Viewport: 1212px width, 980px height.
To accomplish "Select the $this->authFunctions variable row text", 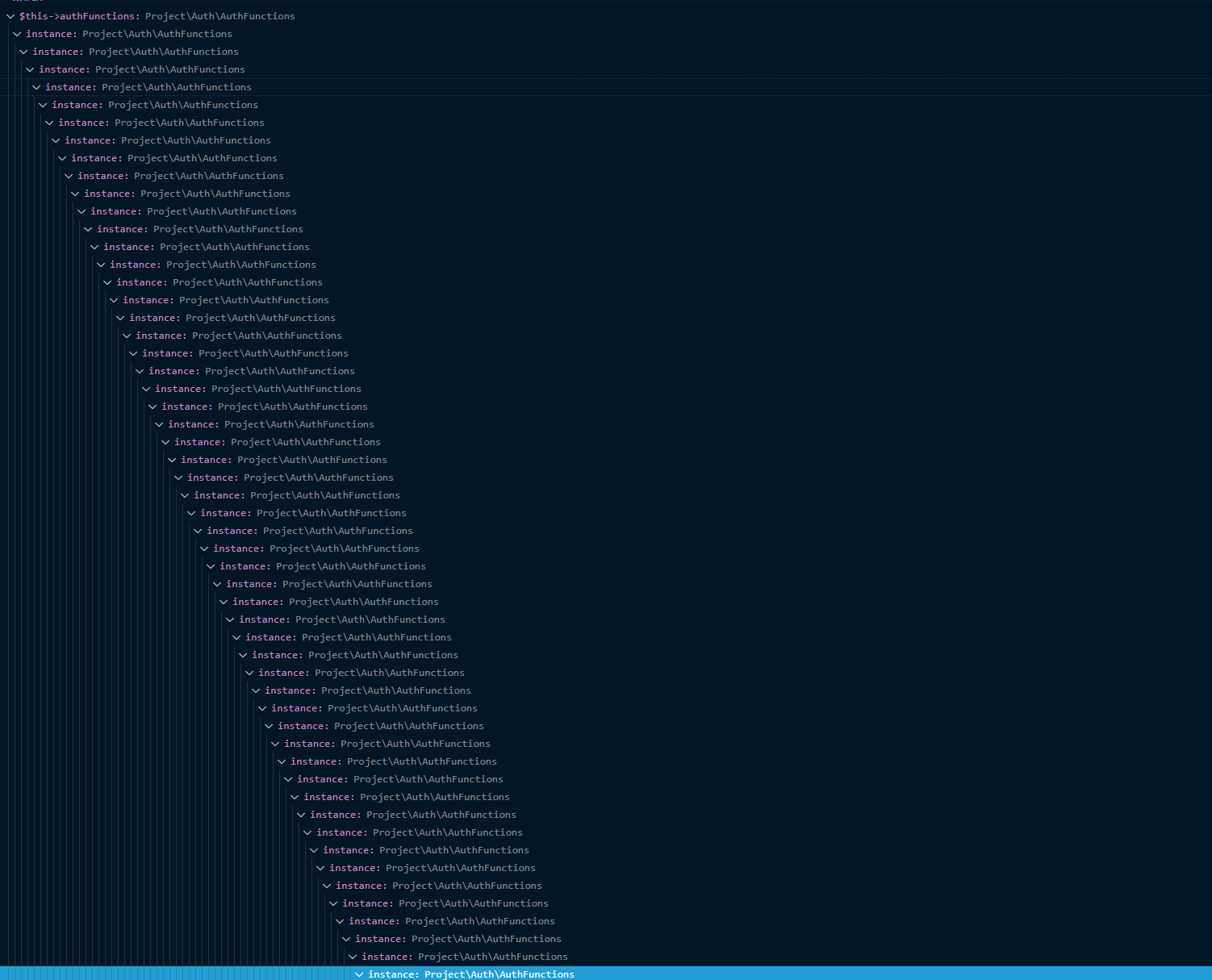I will (x=157, y=16).
